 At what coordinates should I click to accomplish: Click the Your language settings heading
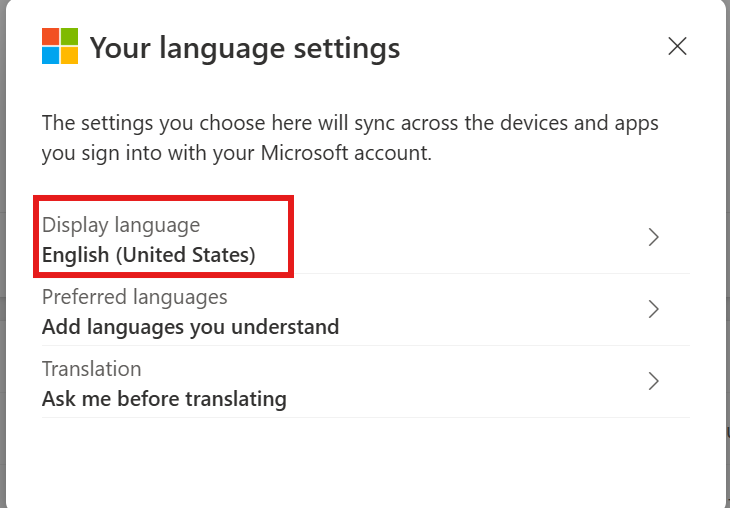245,47
